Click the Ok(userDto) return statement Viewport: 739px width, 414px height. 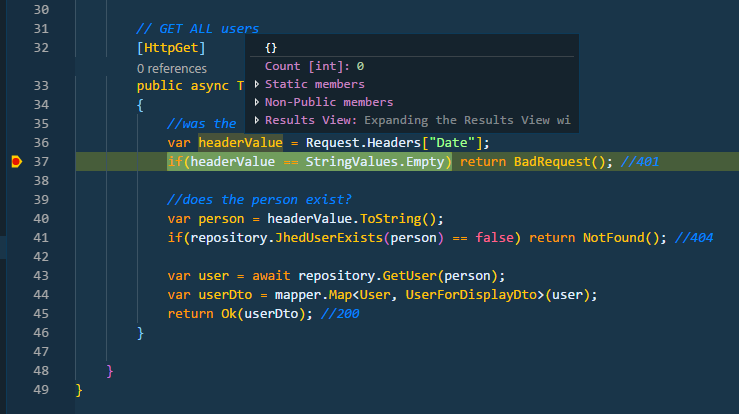pyautogui.click(x=237, y=314)
